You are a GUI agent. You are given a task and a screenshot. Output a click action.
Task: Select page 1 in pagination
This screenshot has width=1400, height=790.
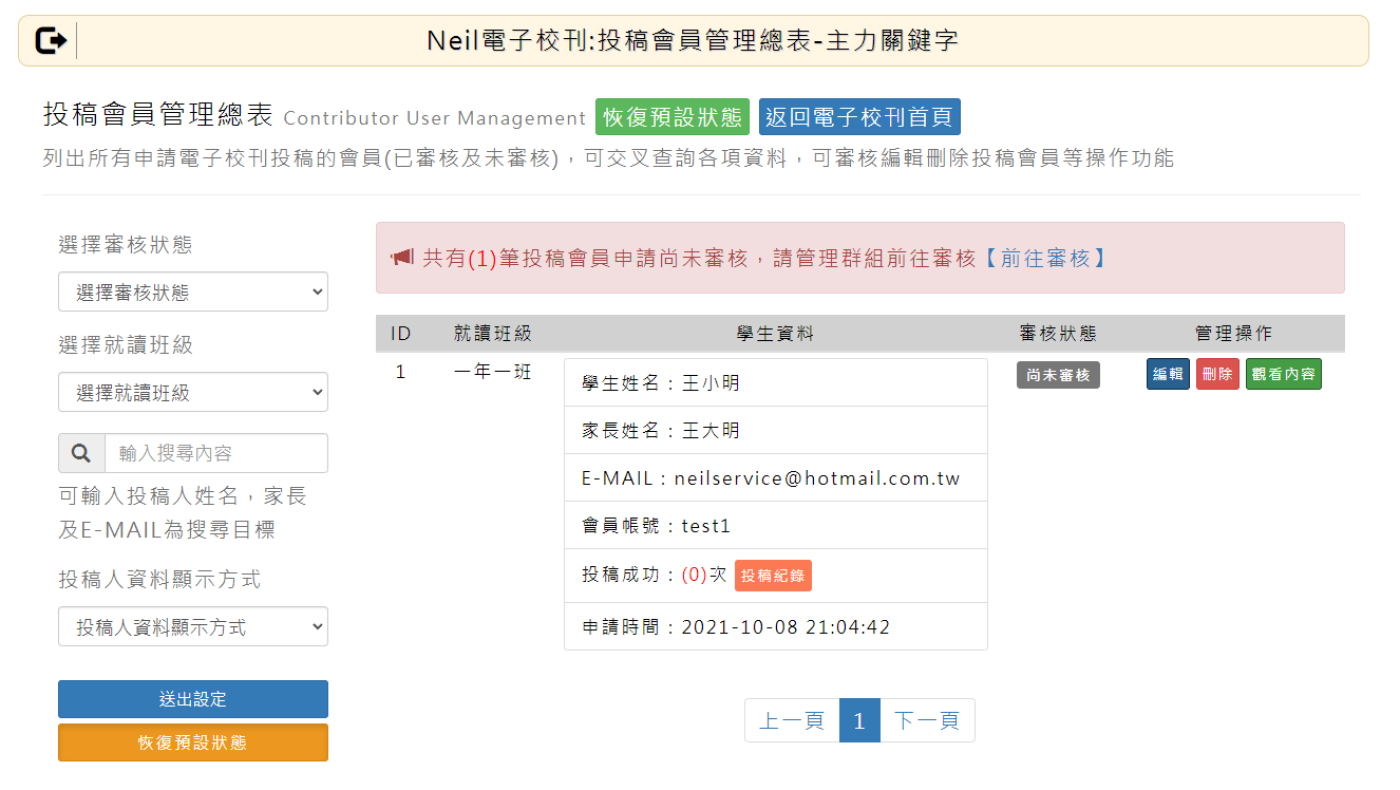[x=859, y=721]
